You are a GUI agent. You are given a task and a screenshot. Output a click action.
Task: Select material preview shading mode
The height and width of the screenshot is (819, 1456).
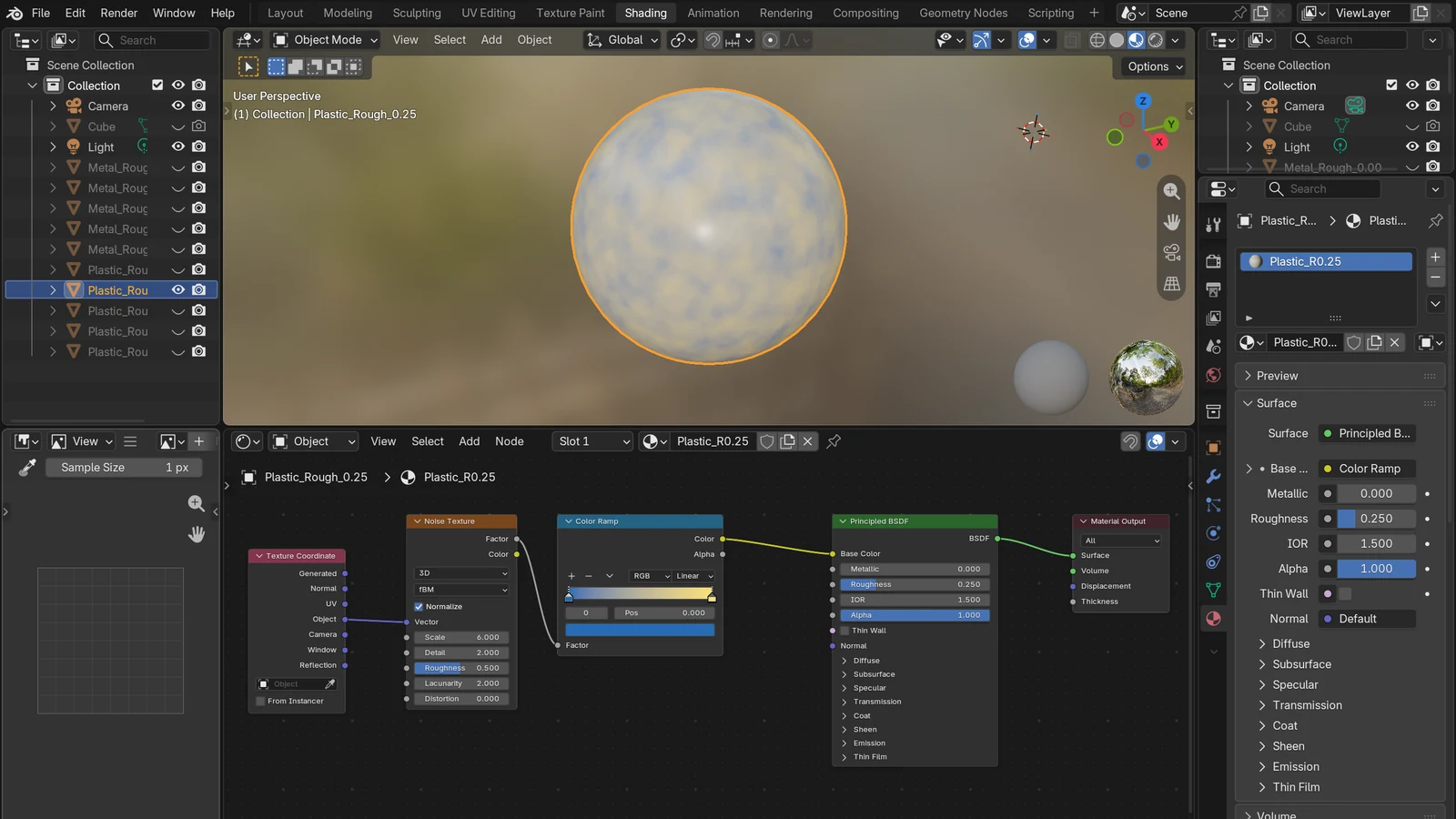[1137, 40]
